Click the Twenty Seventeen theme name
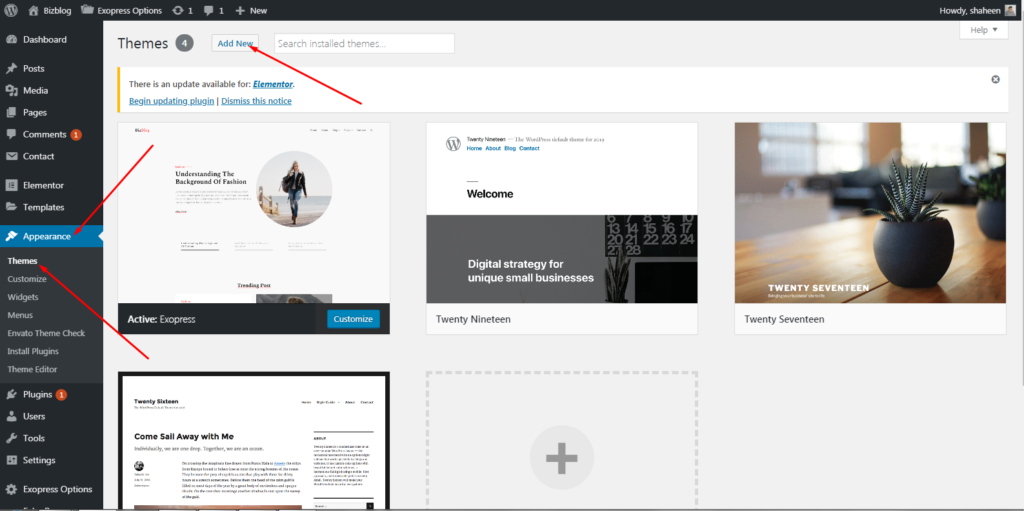The image size is (1024, 511). [784, 320]
